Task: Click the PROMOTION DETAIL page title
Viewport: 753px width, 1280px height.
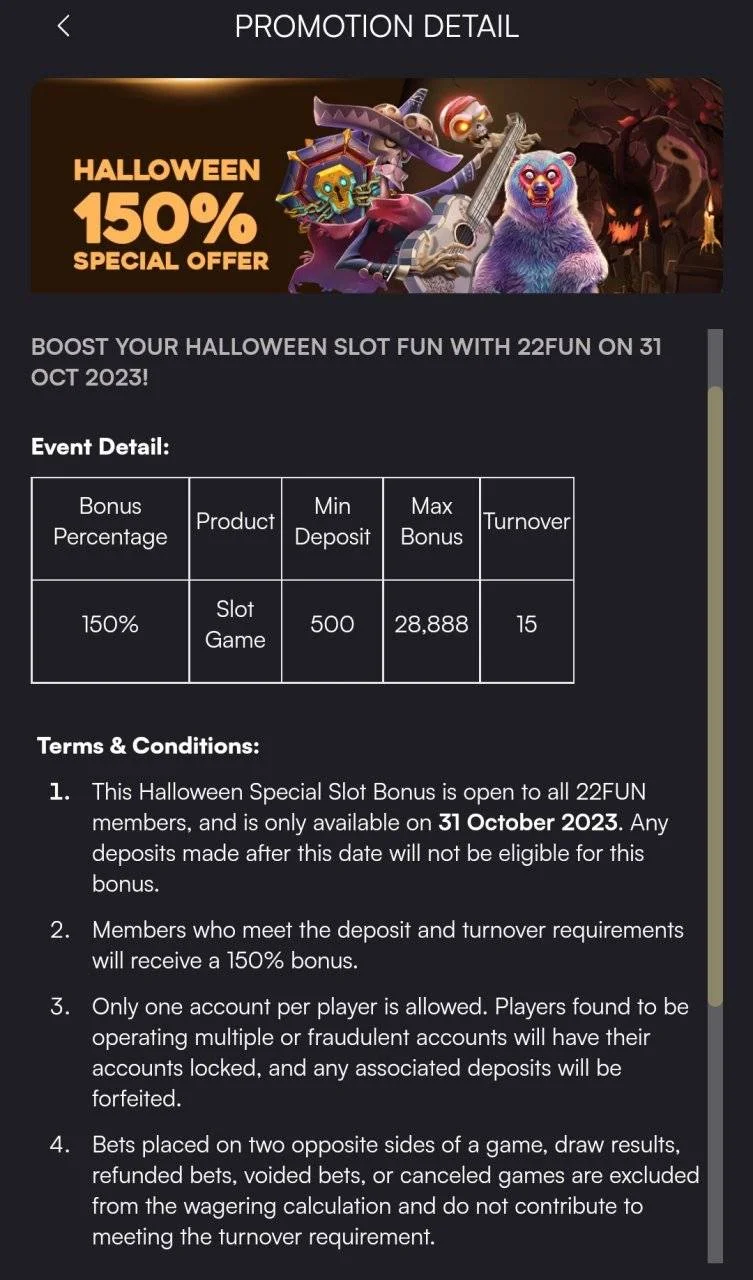Action: click(x=376, y=27)
